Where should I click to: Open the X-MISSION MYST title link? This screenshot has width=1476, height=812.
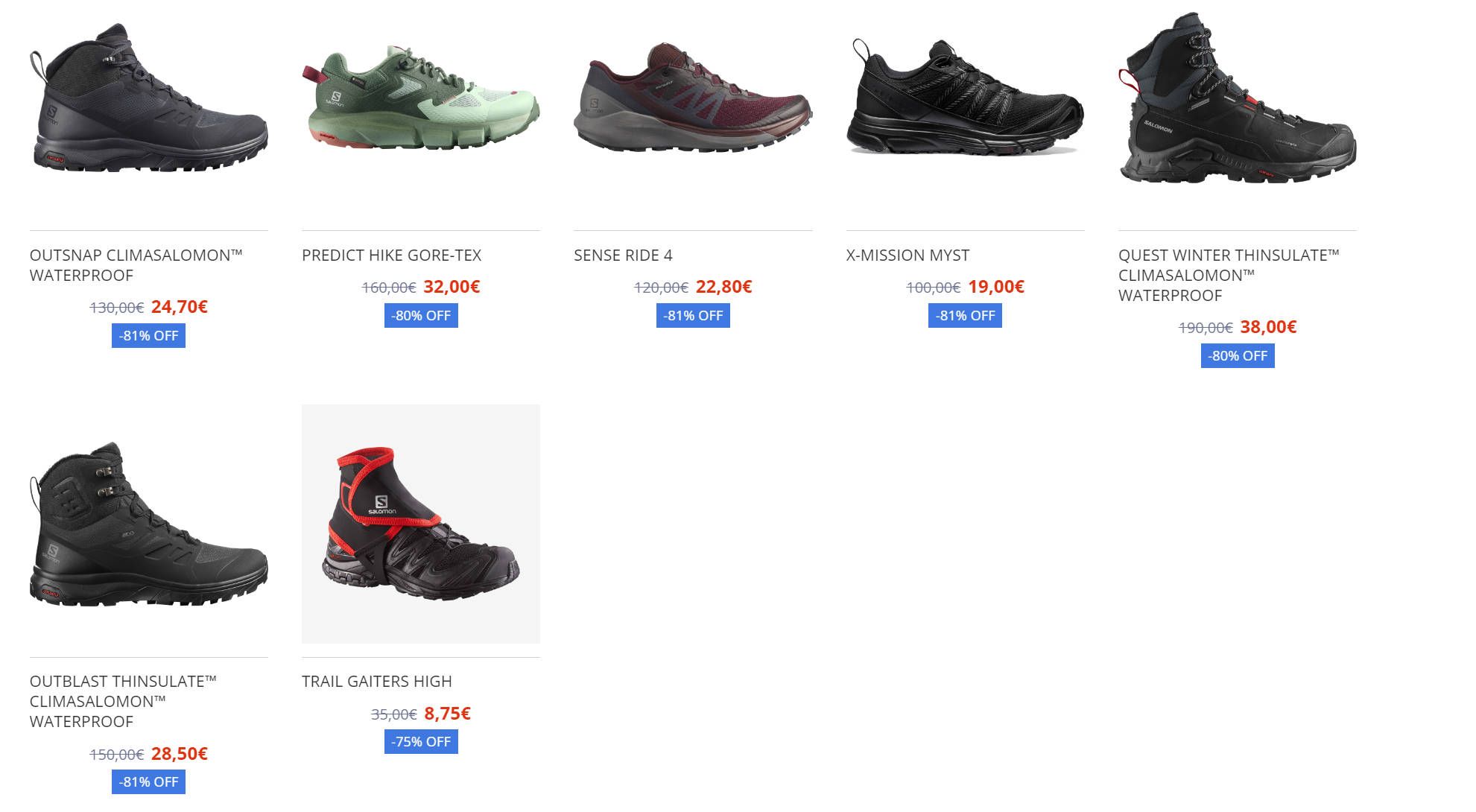908,256
